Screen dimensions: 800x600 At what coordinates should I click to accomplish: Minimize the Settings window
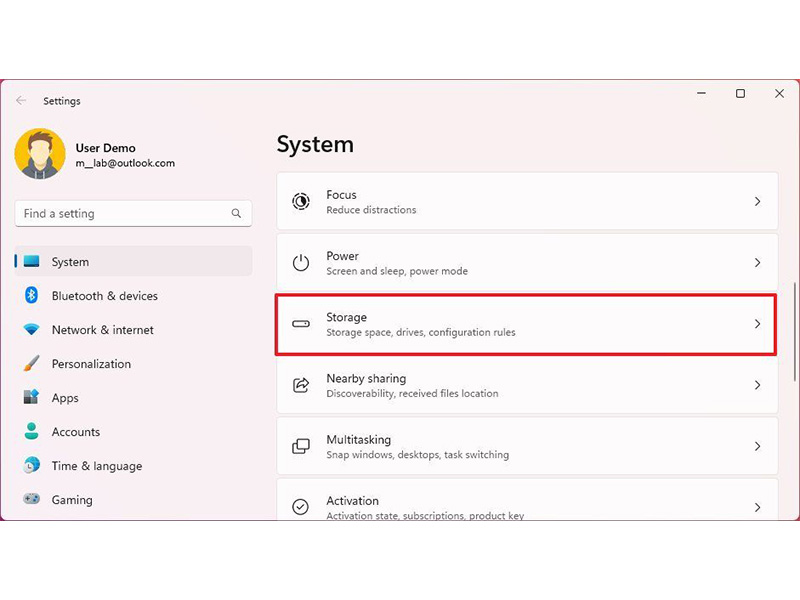pyautogui.click(x=702, y=93)
